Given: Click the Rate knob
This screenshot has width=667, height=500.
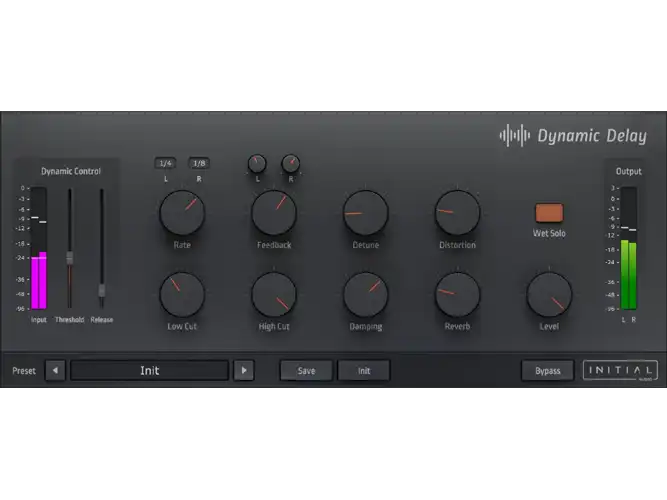Looking at the screenshot, I should coord(182,213).
